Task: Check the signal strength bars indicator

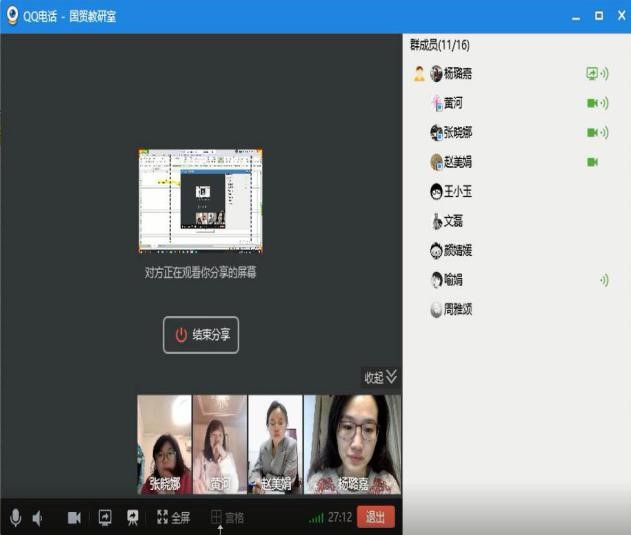Action: [316, 518]
